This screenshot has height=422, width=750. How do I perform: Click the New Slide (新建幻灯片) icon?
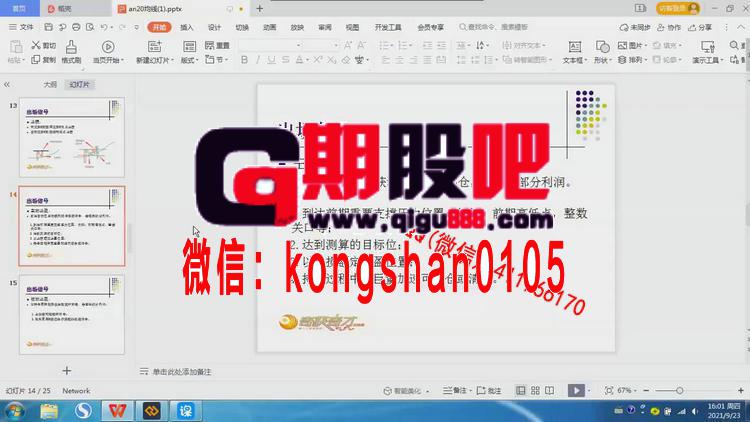pyautogui.click(x=154, y=46)
